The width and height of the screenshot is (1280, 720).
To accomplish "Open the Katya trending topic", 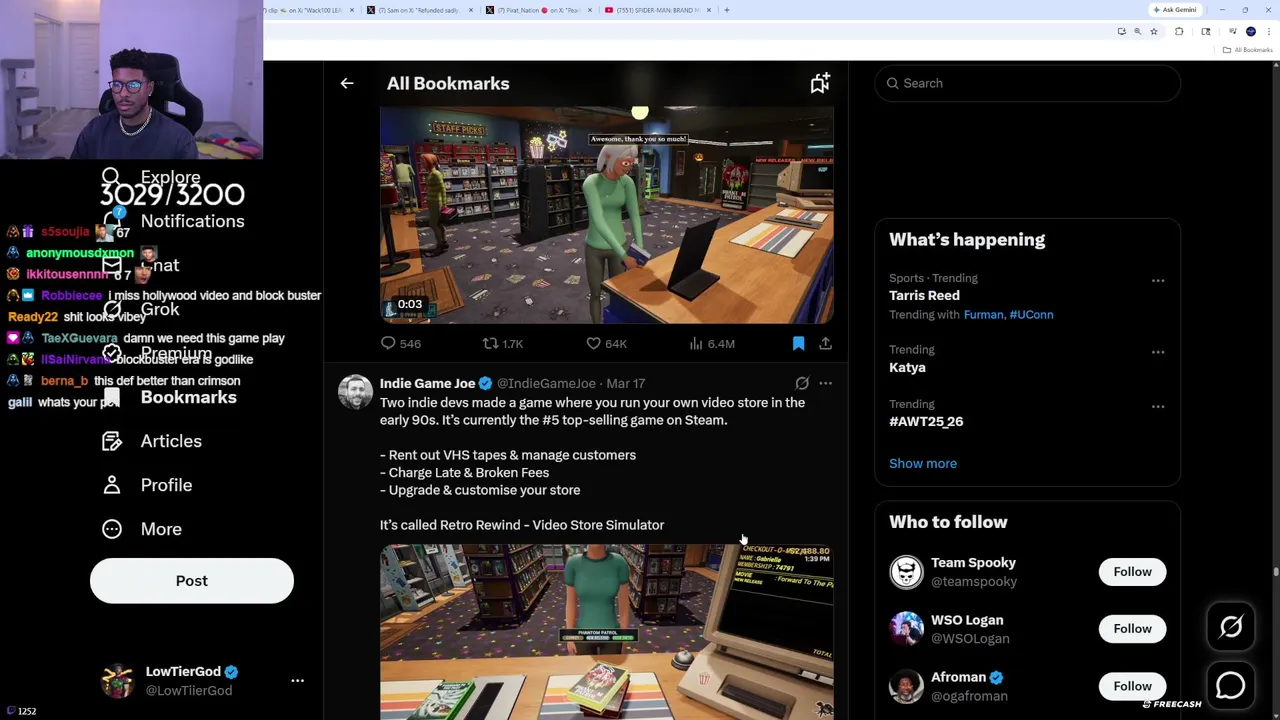I will [907, 368].
